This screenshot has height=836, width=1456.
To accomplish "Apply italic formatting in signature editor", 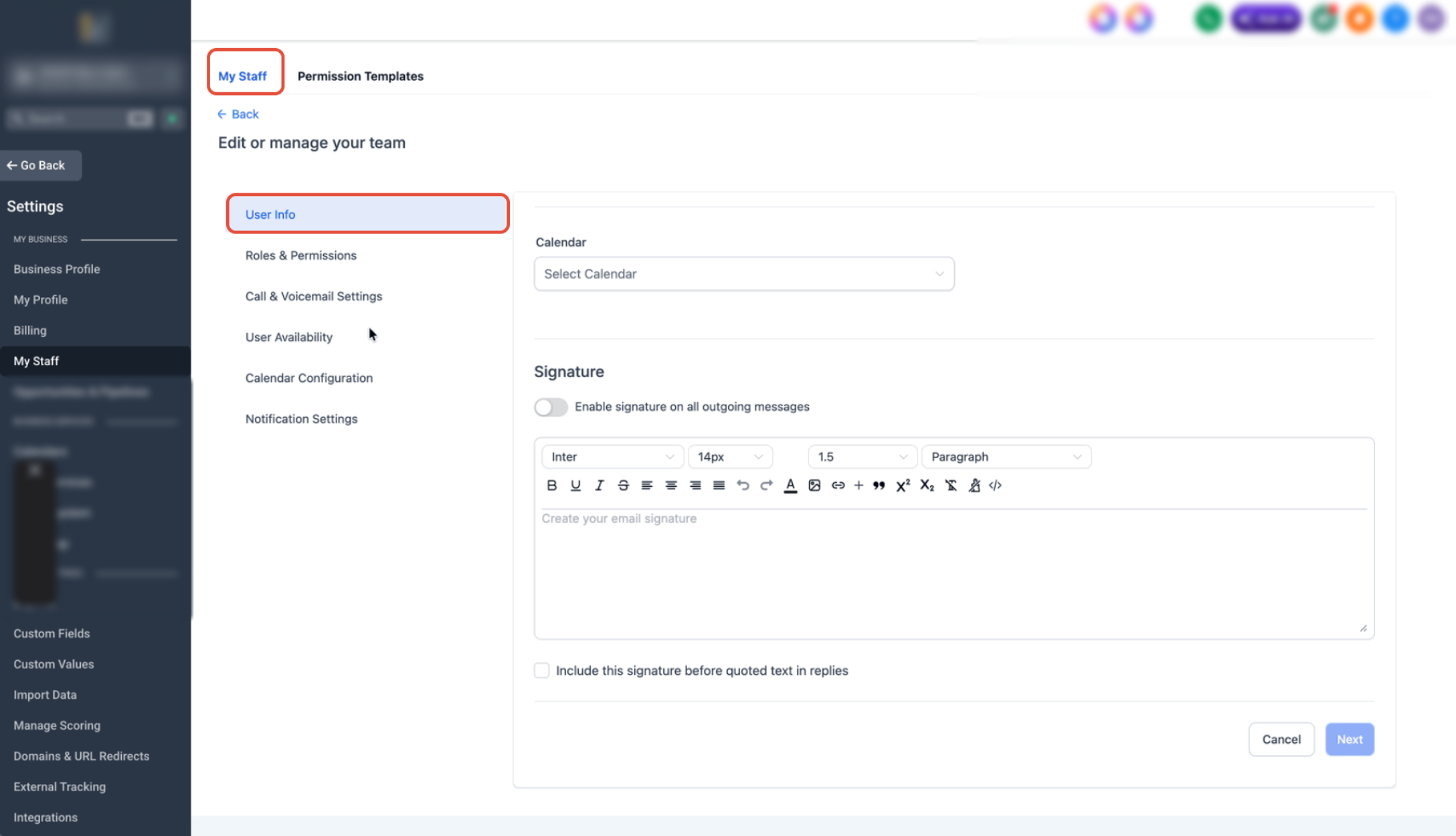I will 599,486.
